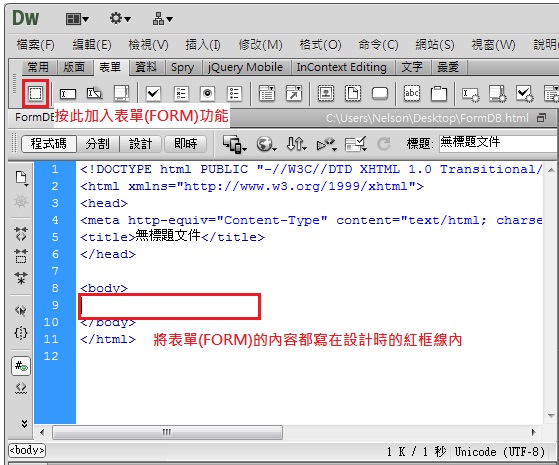This screenshot has height=465, width=559.
Task: Click the horizontal scrollbar thumb
Action: [167, 432]
